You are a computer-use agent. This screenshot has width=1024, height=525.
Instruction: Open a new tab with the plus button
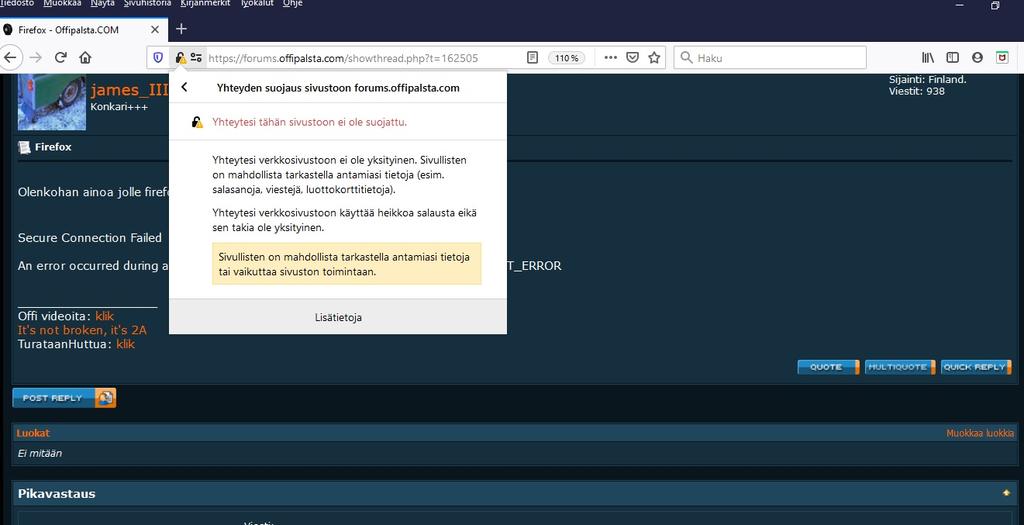coord(181,29)
